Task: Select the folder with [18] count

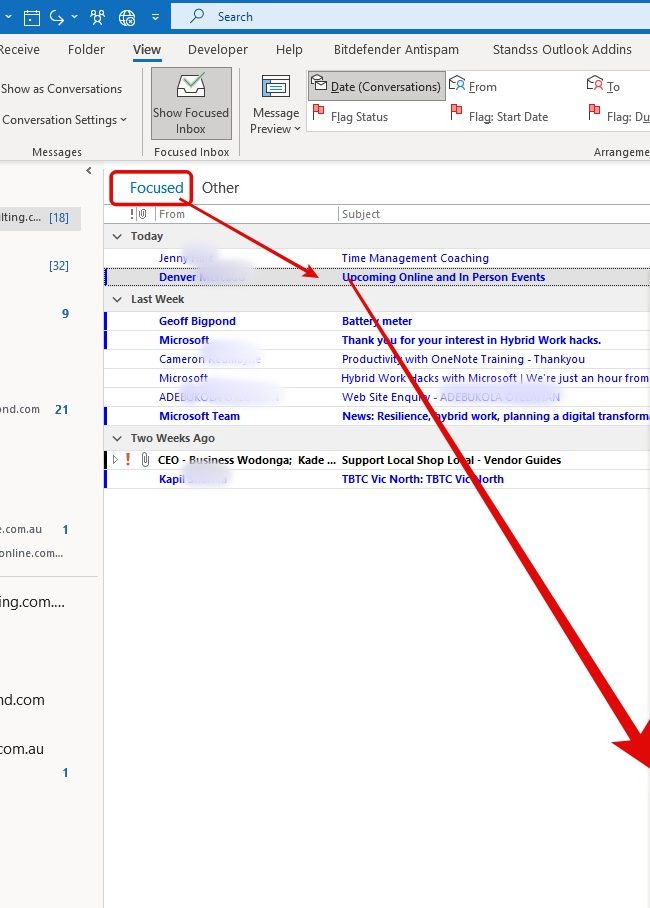Action: 40,218
